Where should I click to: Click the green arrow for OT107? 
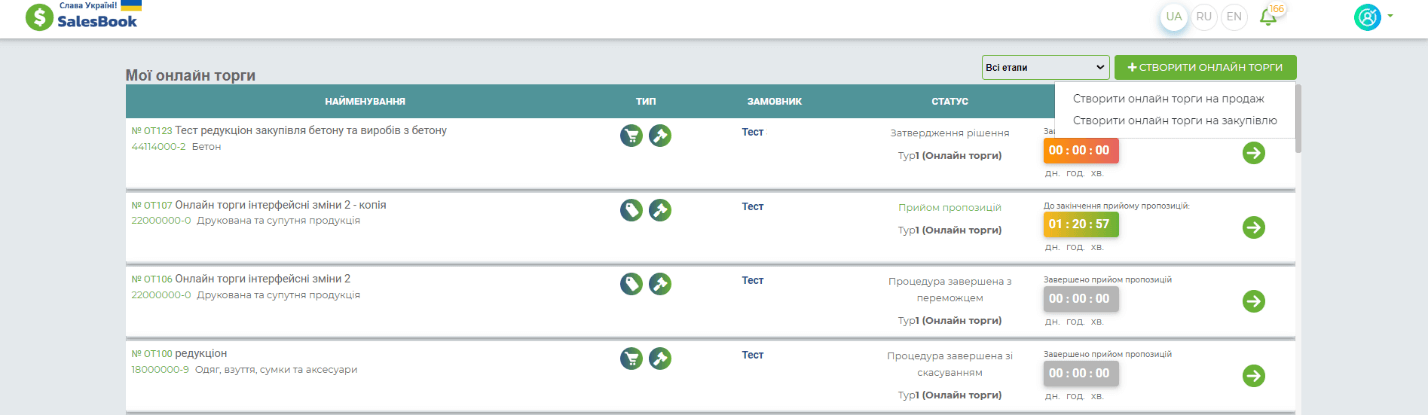[1253, 227]
